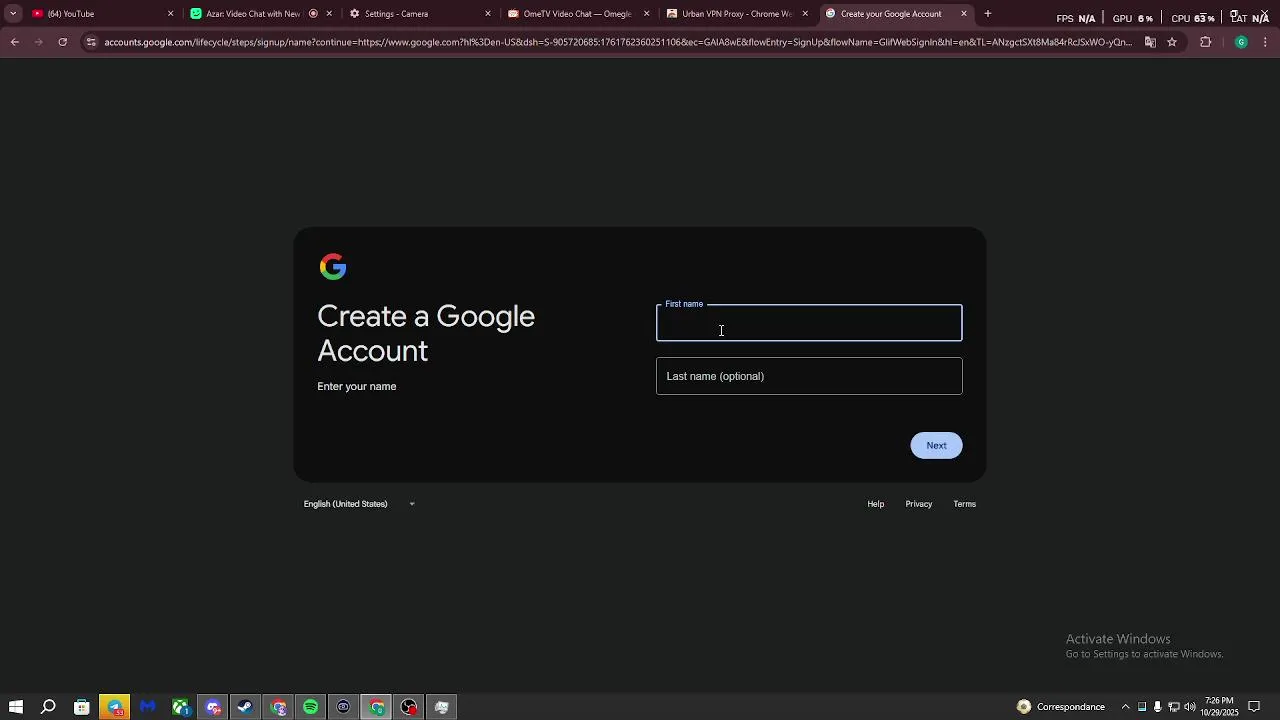Click the Next button
1280x720 pixels.
click(936, 445)
